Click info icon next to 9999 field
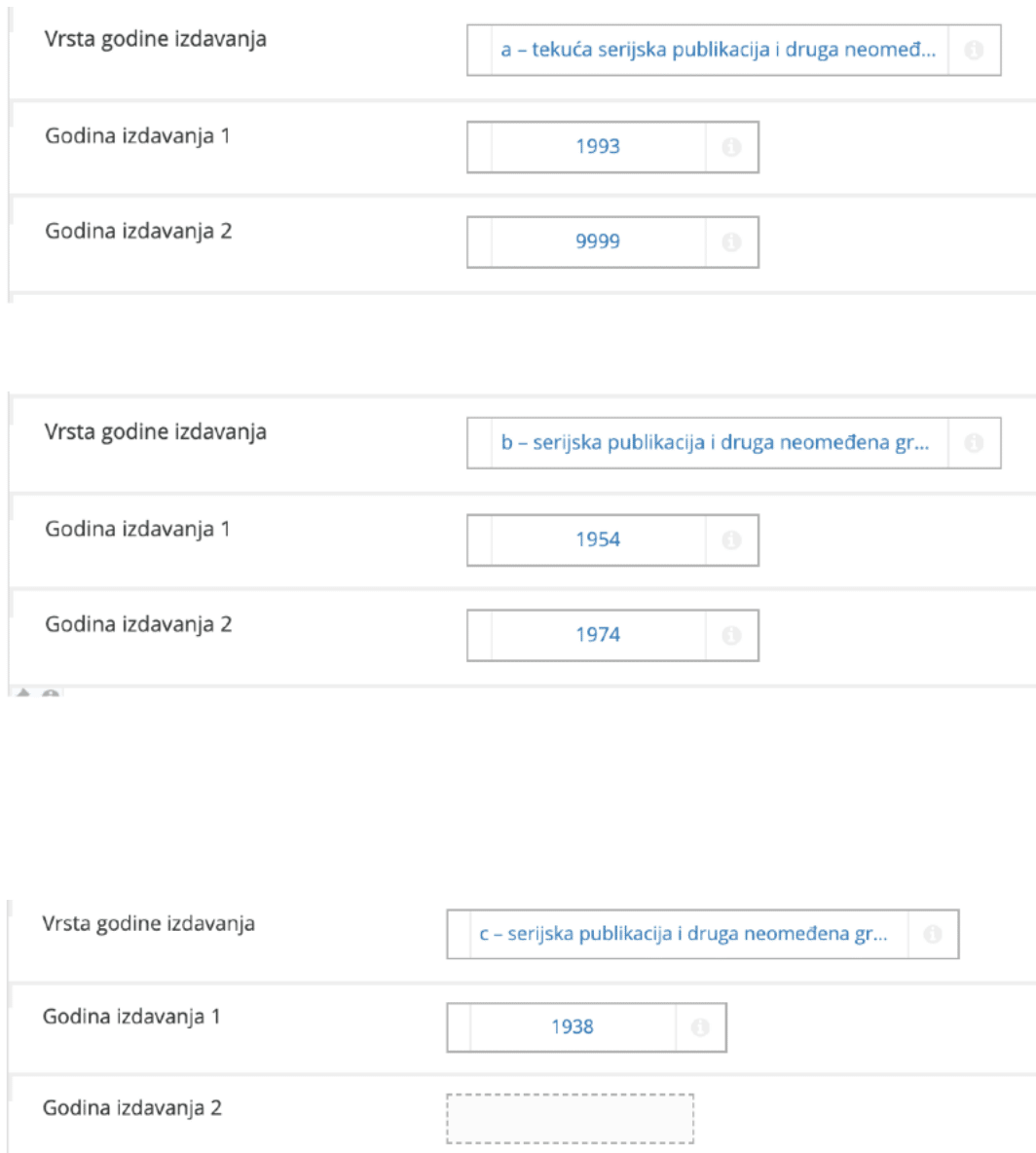The height and width of the screenshot is (1153, 1036). [x=731, y=242]
